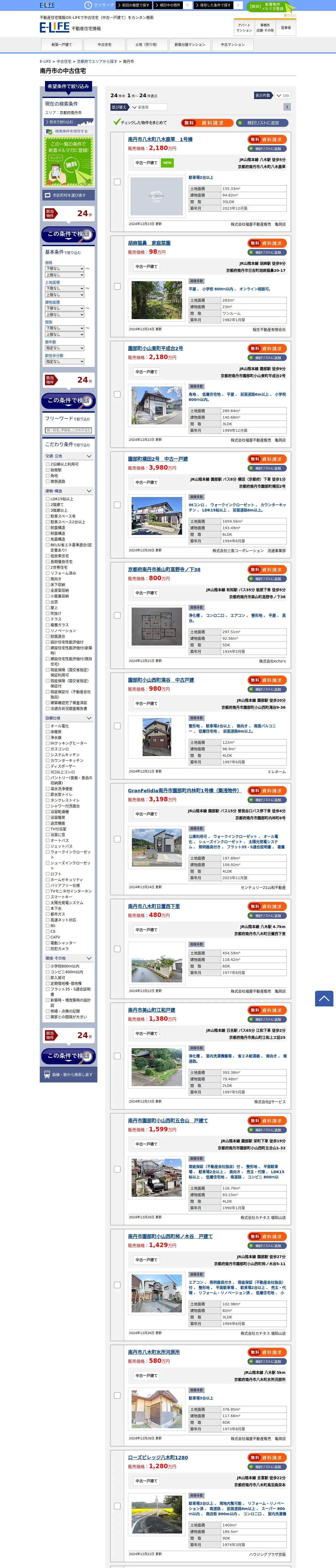Image resolution: width=336 pixels, height=1568 pixels.
Task: Check the box for 園部町小山東町平成台2号
Action: click(x=117, y=394)
